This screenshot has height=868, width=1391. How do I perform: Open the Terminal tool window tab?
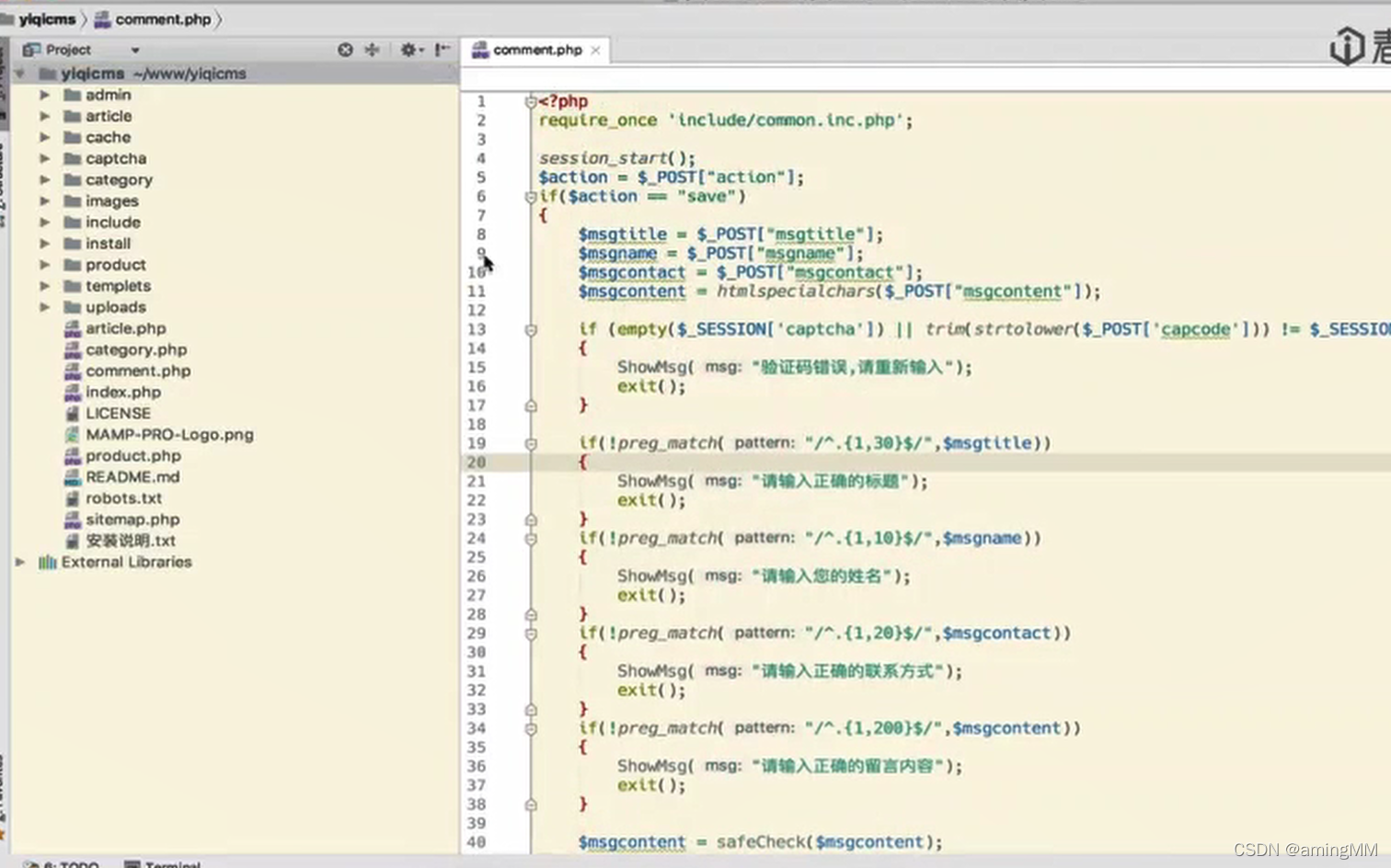(162, 864)
